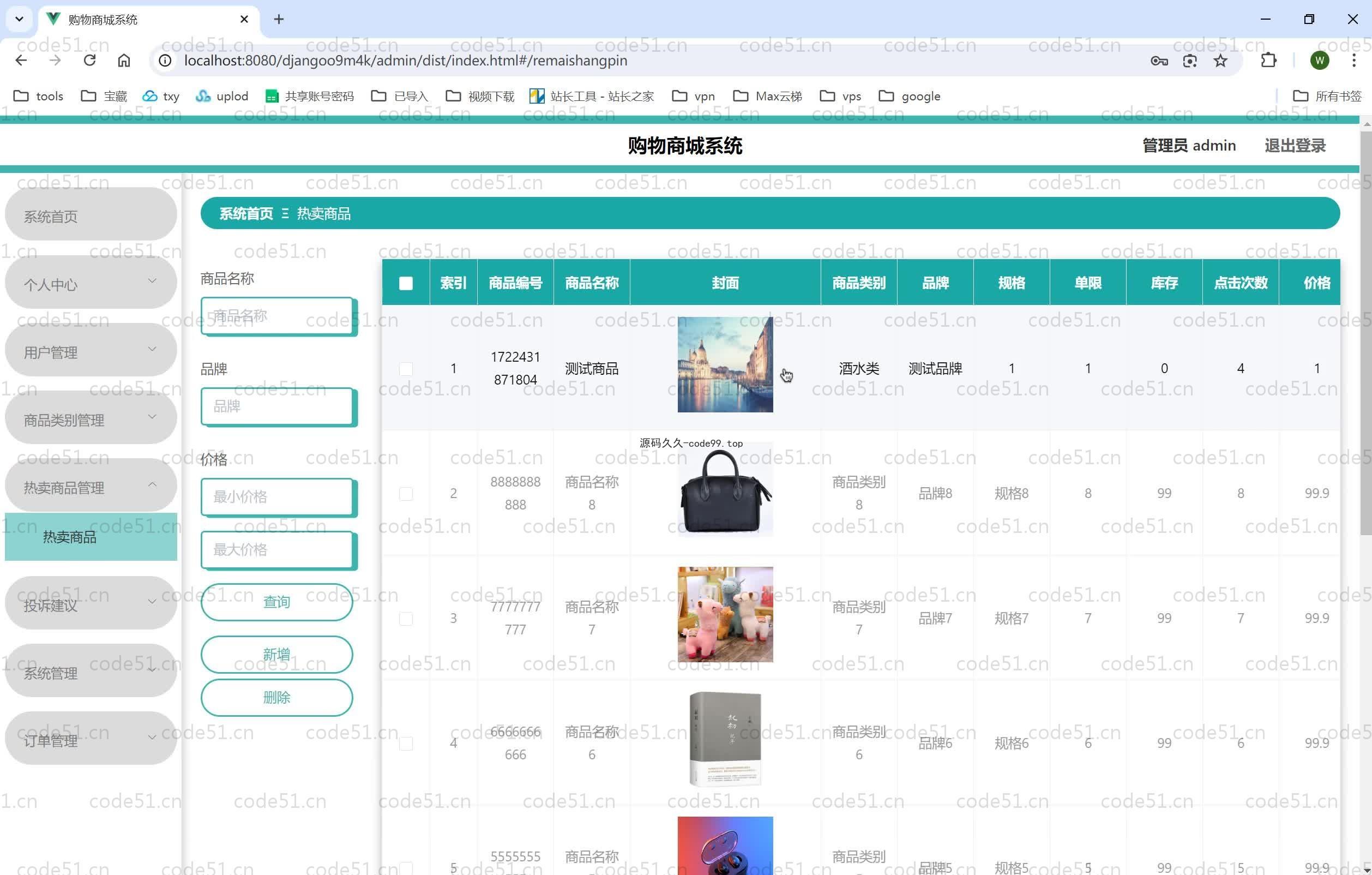Close the 购物商城系统 tab
1372x875 pixels.
(x=244, y=20)
